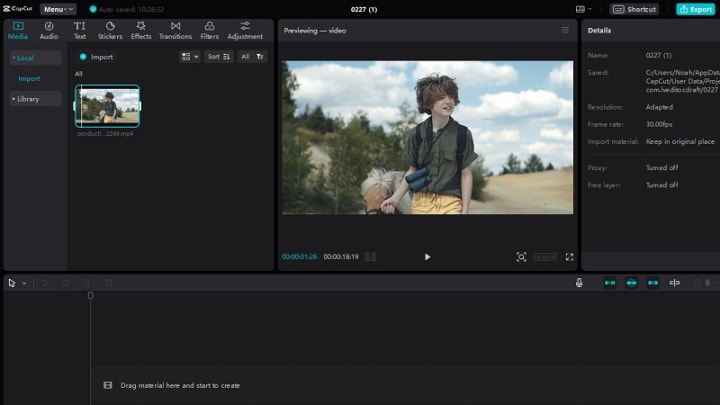Click the video preview frame
The height and width of the screenshot is (405, 720).
click(x=428, y=137)
